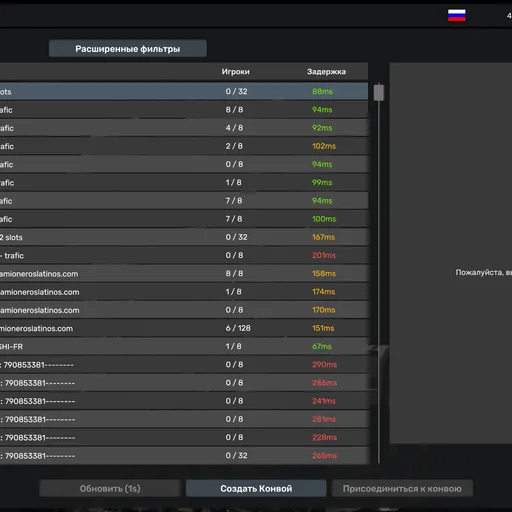512x512 pixels.
Task: Open Расширенные фильтры advanced filters
Action: pyautogui.click(x=128, y=49)
